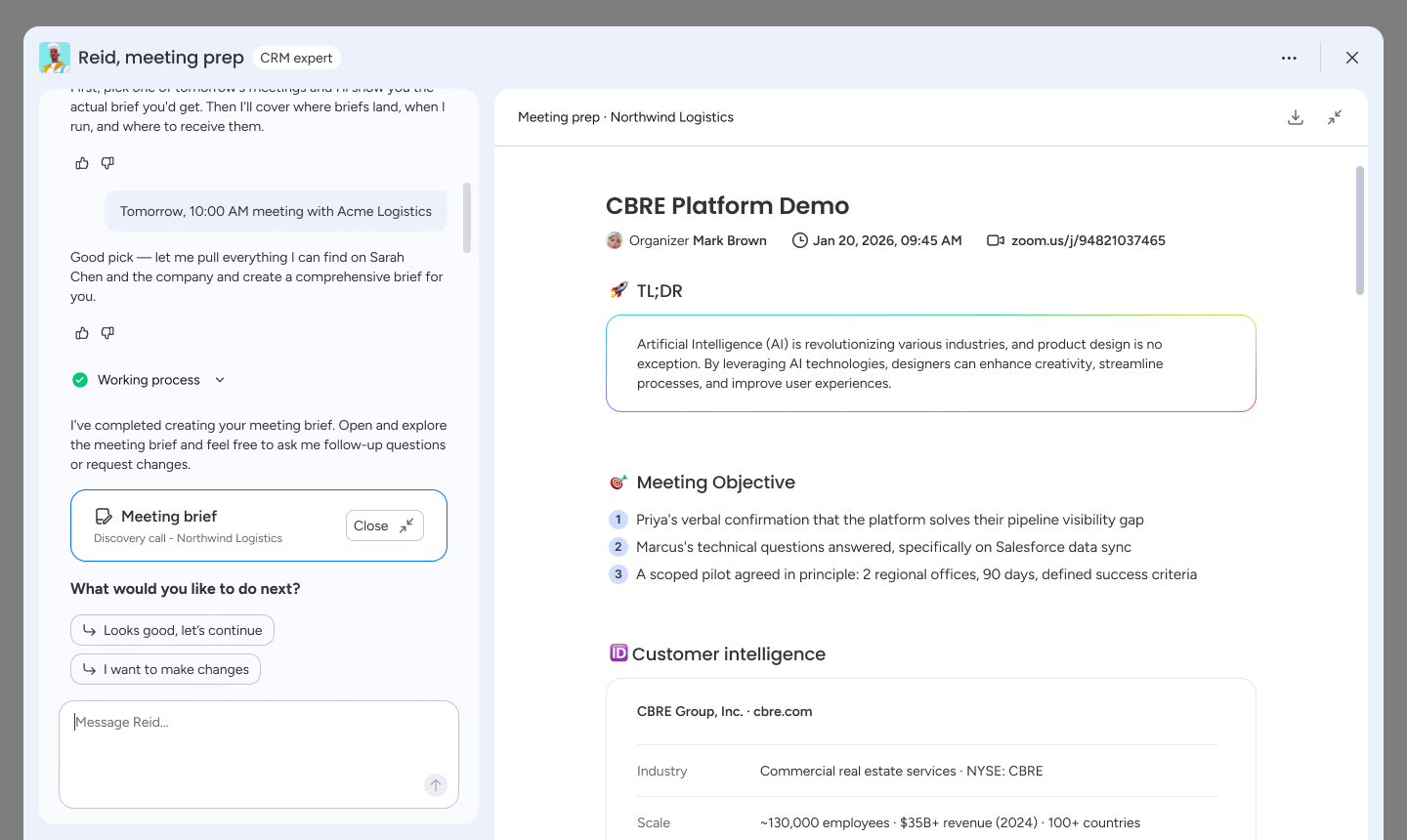The image size is (1407, 840).
Task: Click the 'Reid, meeting prep' dialog title
Action: pyautogui.click(x=161, y=58)
